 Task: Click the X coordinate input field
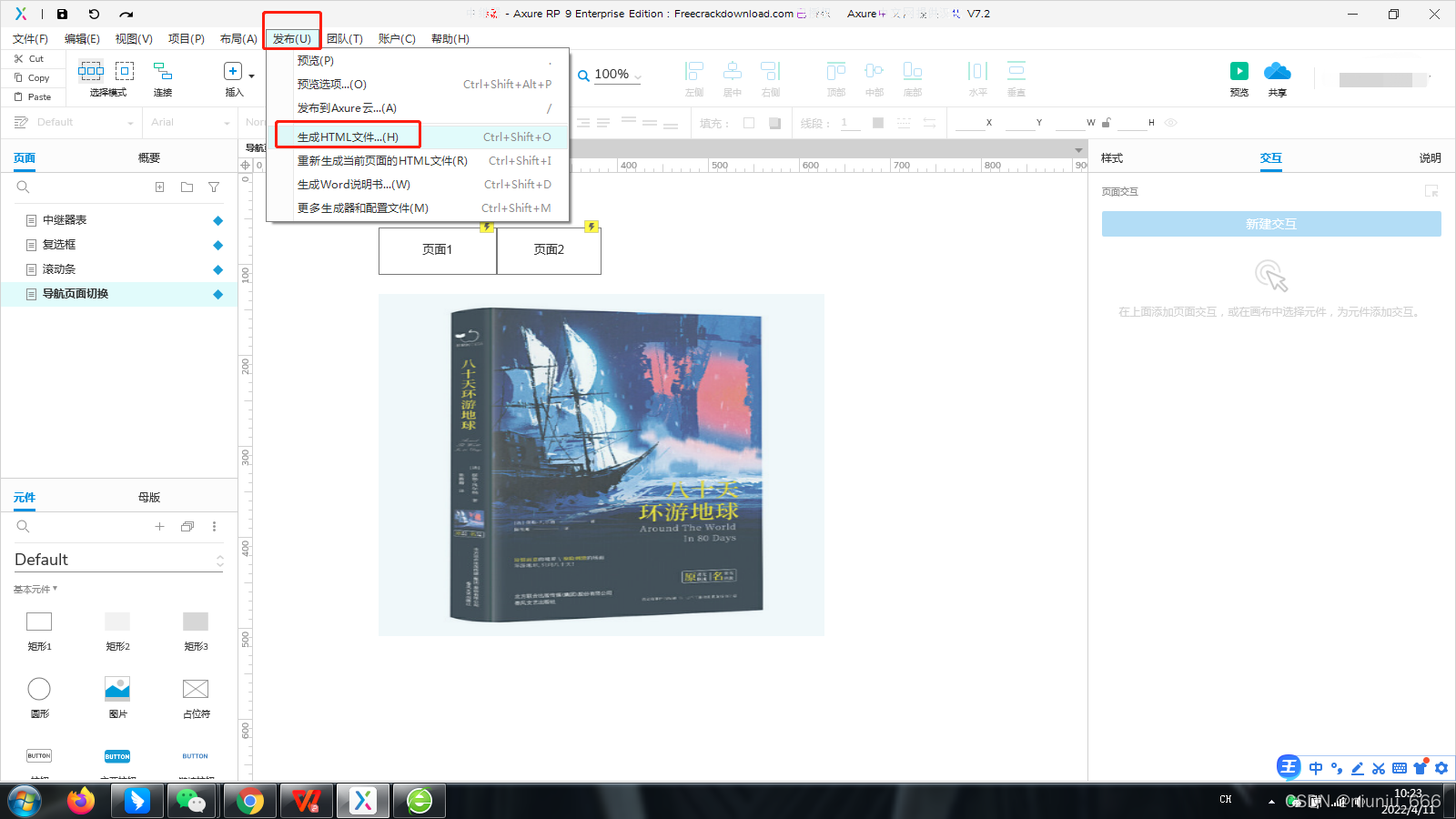pyautogui.click(x=970, y=123)
